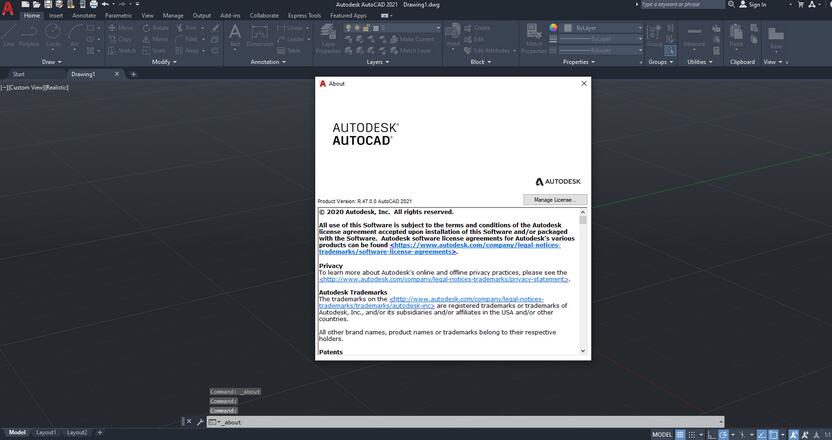Open the Start file tab
The image size is (832, 440).
click(x=19, y=74)
